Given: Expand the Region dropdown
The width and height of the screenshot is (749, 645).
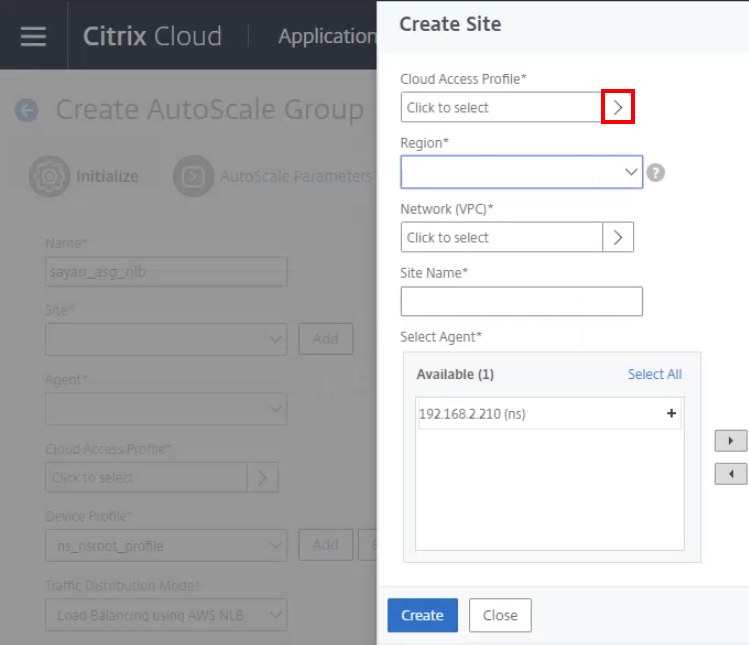Looking at the screenshot, I should pyautogui.click(x=631, y=172).
